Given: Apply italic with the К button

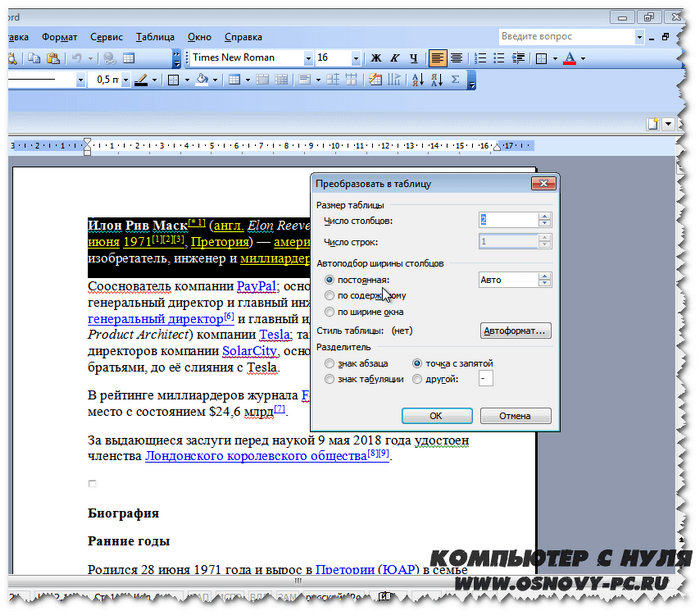Looking at the screenshot, I should tap(395, 58).
